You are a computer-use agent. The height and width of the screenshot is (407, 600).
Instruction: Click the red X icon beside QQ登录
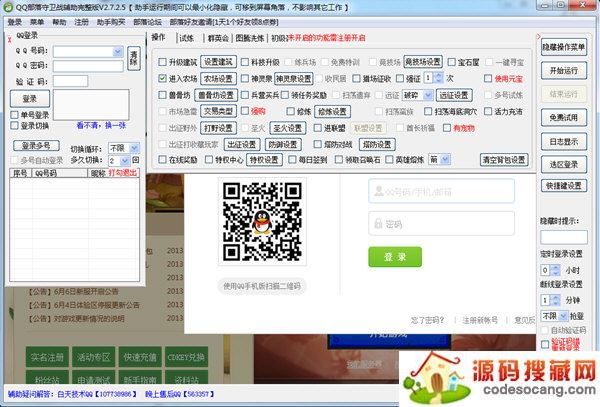click(x=10, y=39)
